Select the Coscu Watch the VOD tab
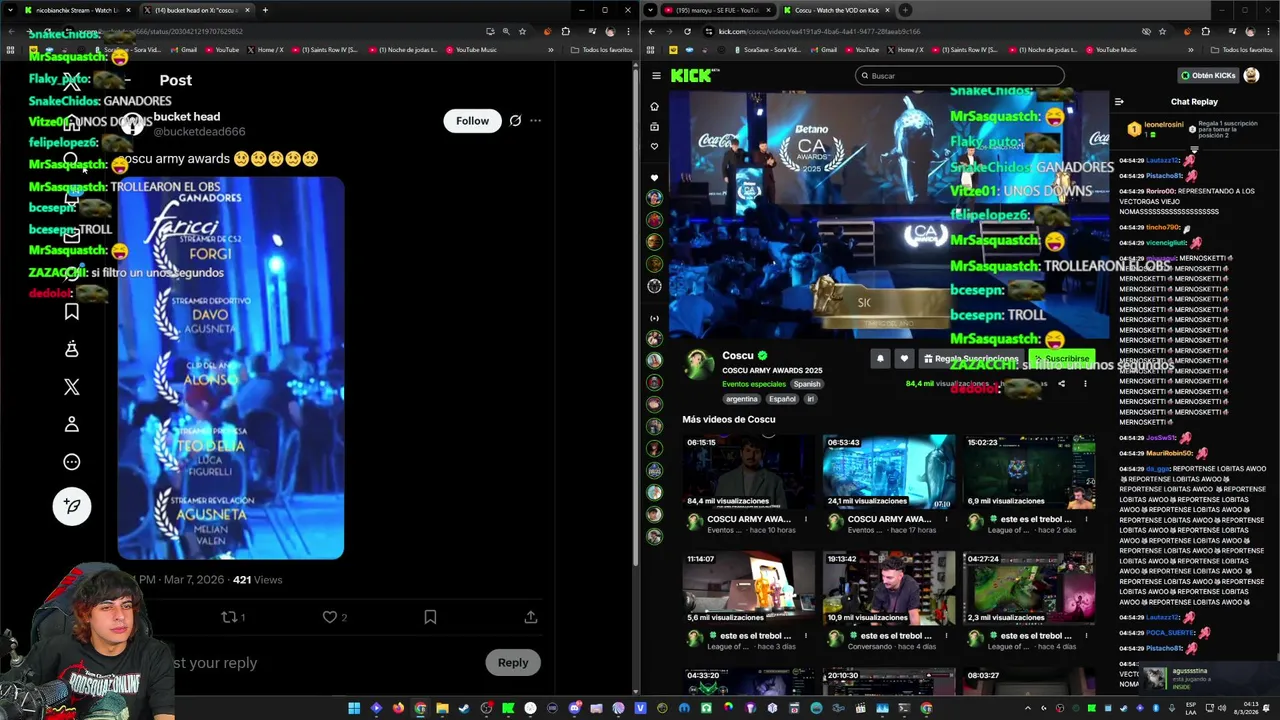1280x720 pixels. pyautogui.click(x=836, y=10)
